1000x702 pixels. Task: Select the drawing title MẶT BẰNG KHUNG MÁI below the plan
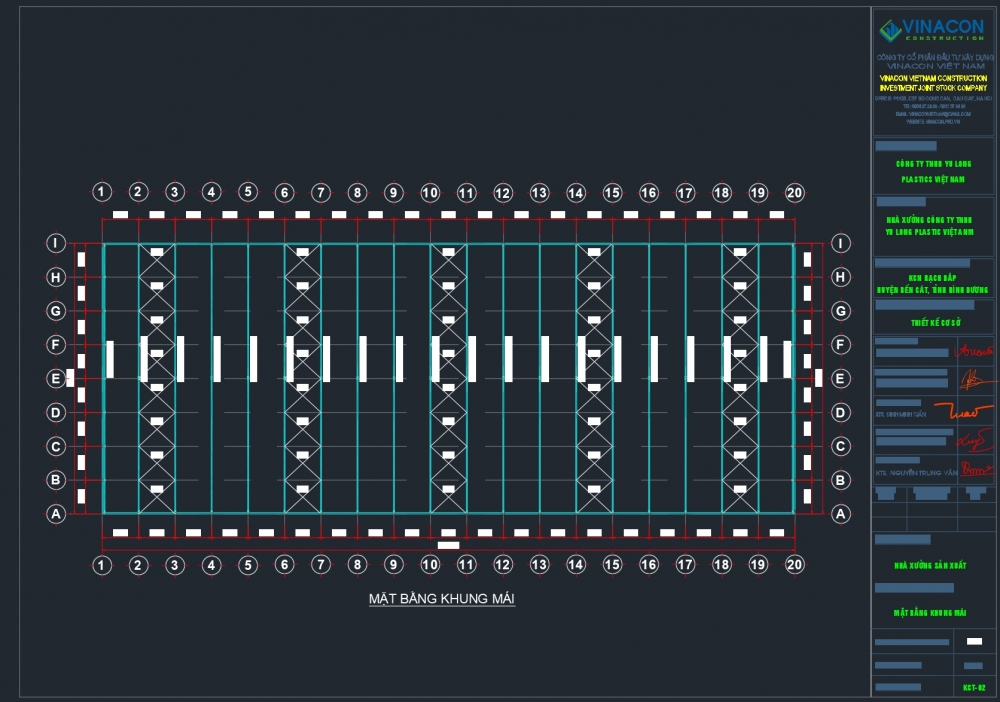441,599
